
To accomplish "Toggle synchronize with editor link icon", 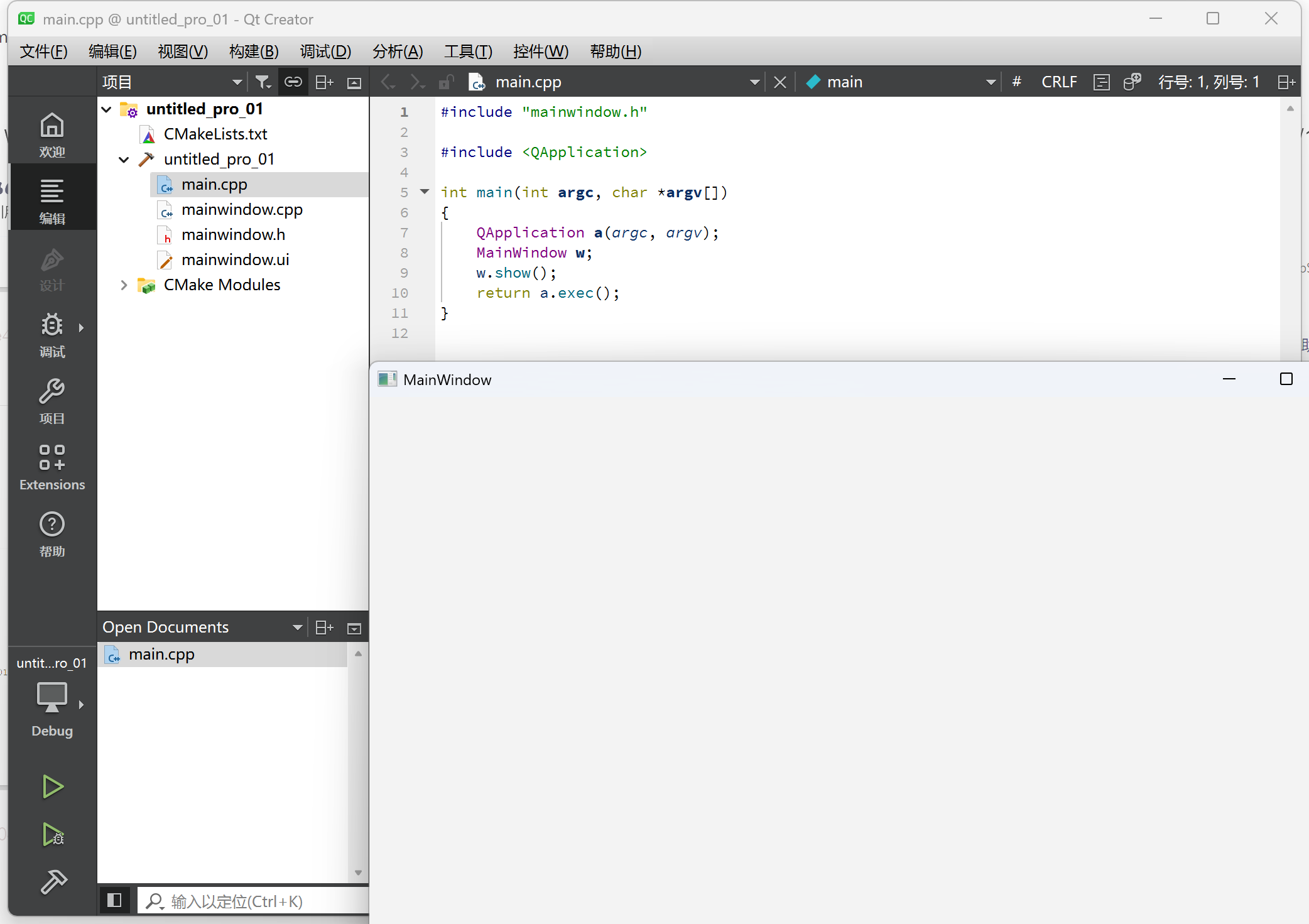I will pyautogui.click(x=293, y=82).
